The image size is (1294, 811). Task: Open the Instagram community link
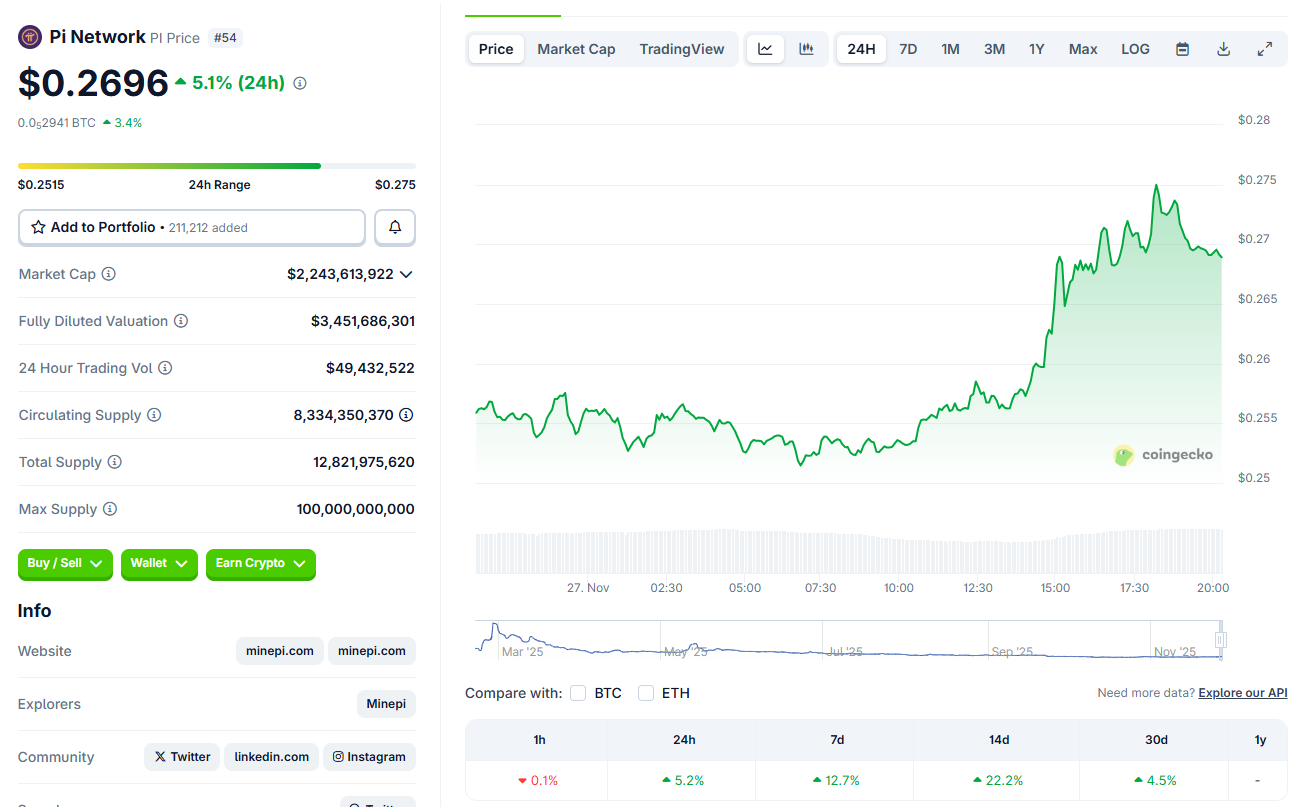(370, 757)
